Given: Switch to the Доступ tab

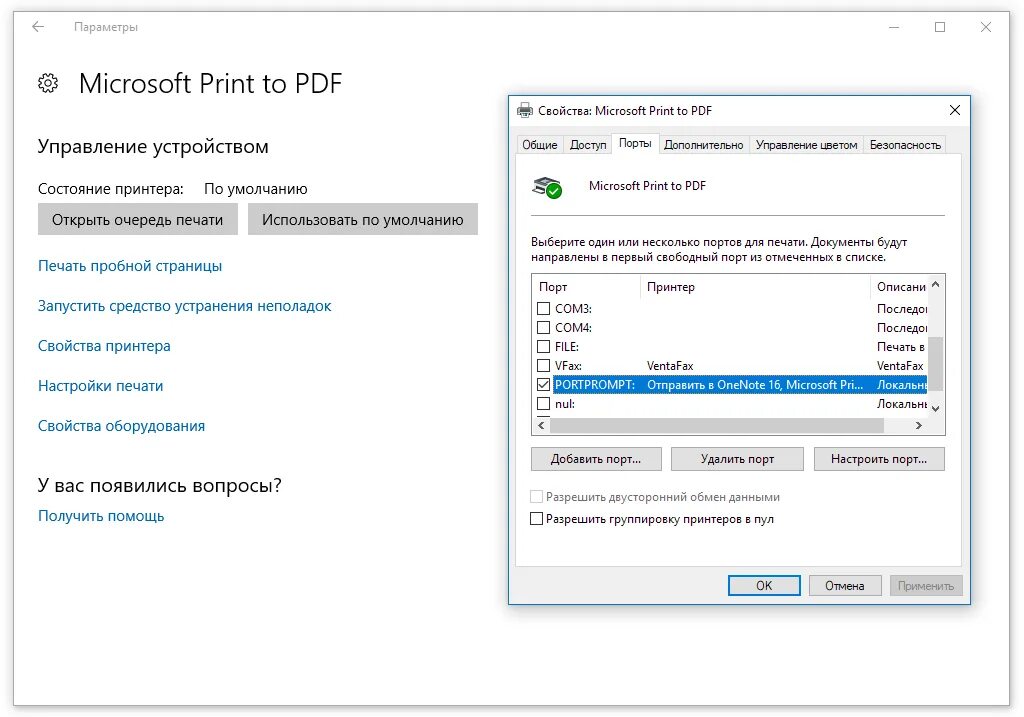Looking at the screenshot, I should (x=588, y=145).
